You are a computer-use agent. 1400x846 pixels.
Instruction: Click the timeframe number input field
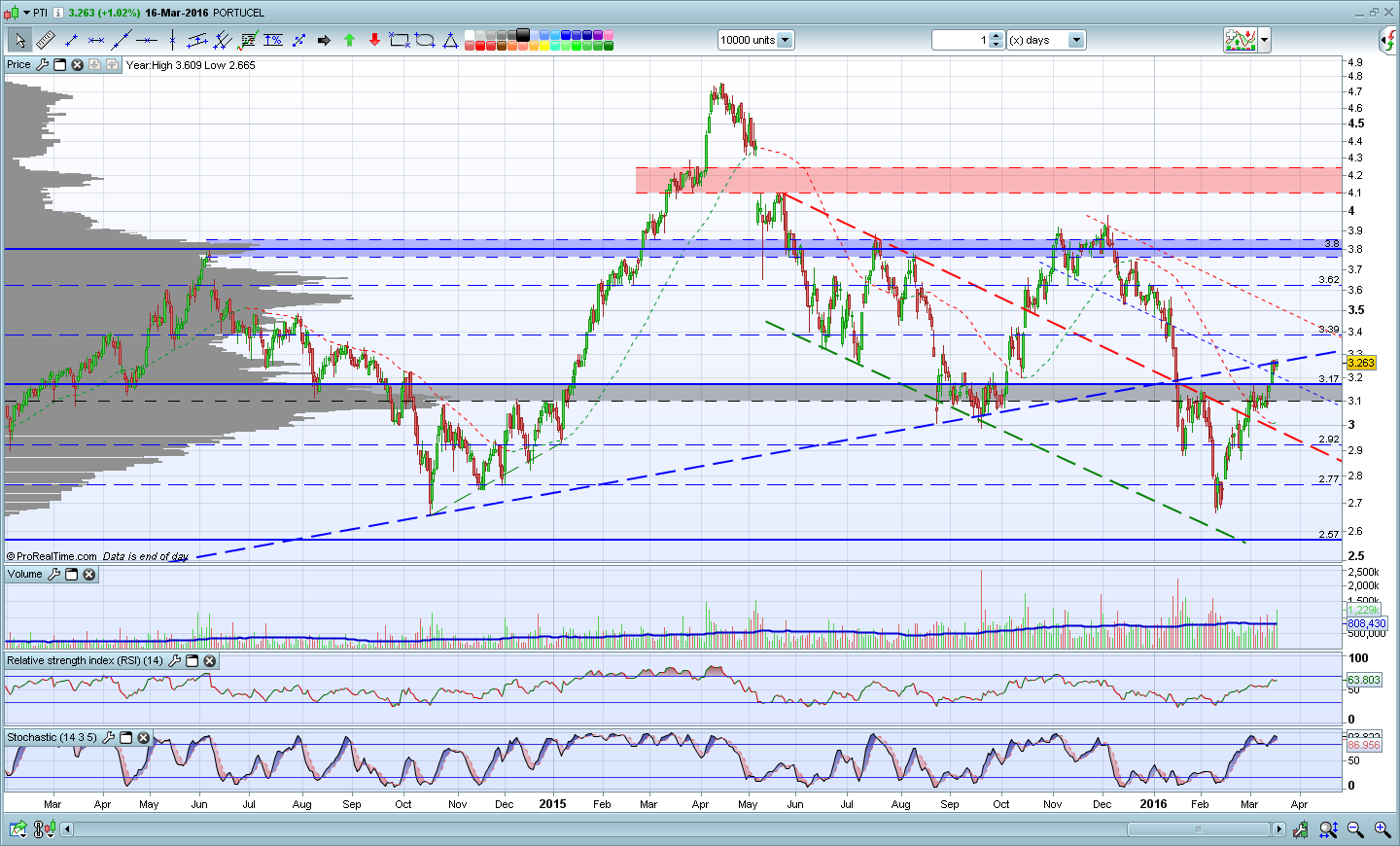pyautogui.click(x=961, y=40)
